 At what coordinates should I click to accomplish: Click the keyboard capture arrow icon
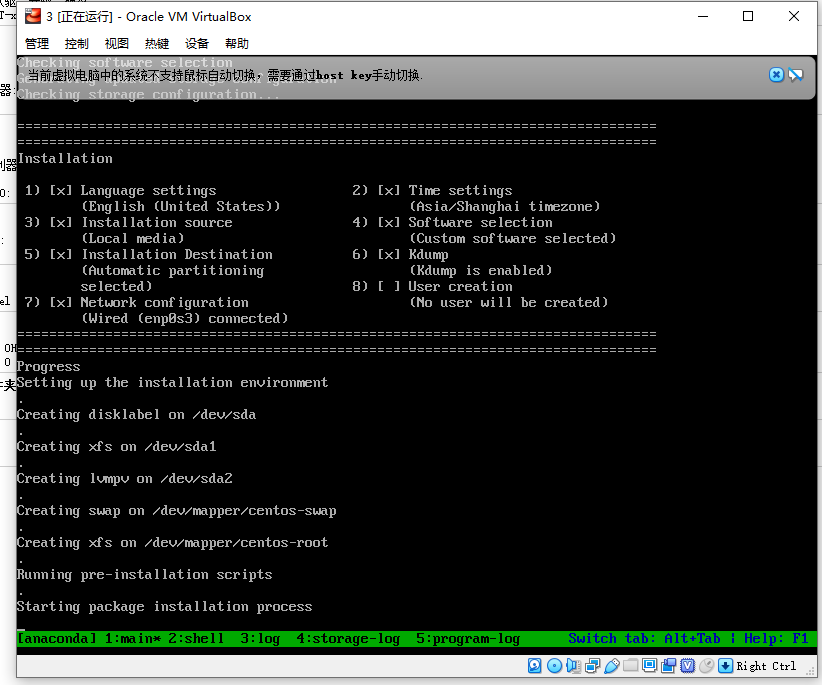(x=726, y=666)
